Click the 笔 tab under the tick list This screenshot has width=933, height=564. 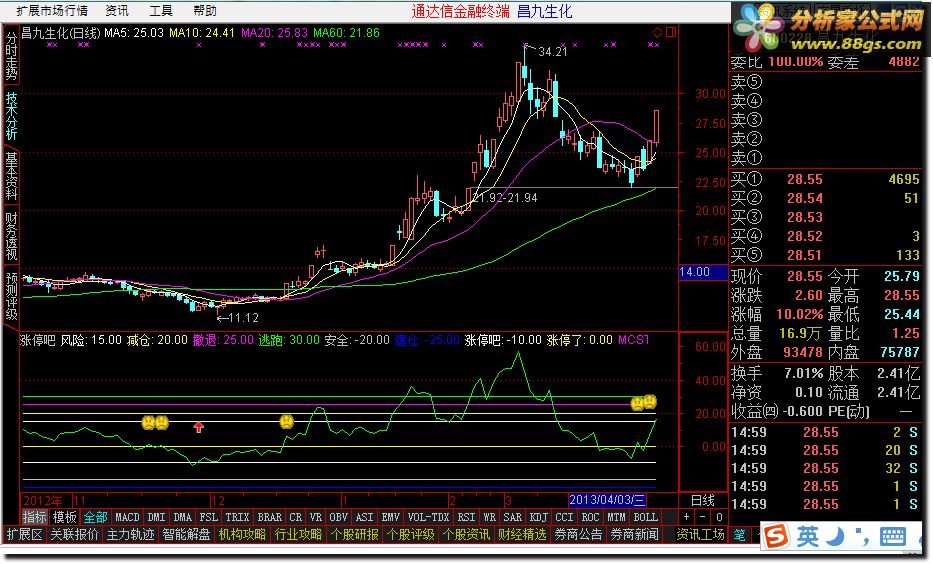[x=740, y=534]
